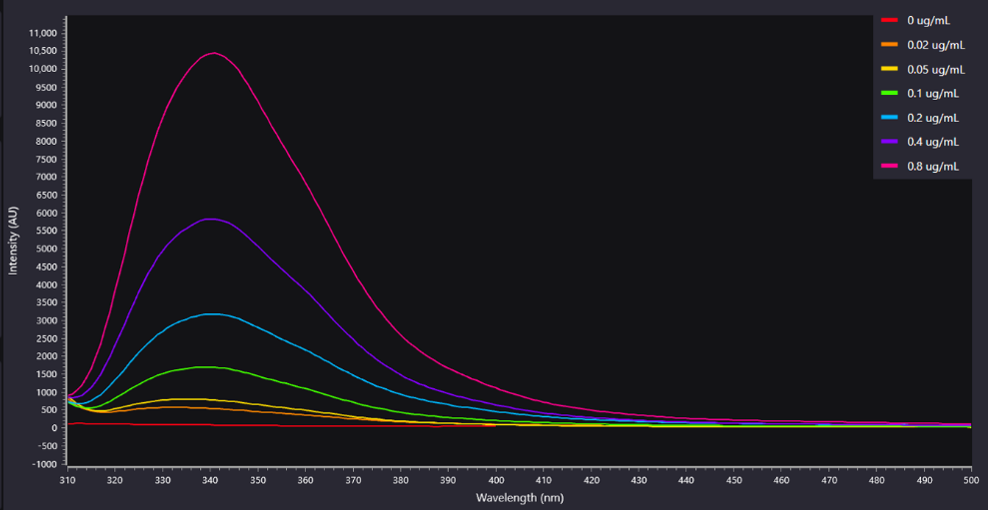
Task: Click the 340 x-axis tick label
Action: point(209,480)
